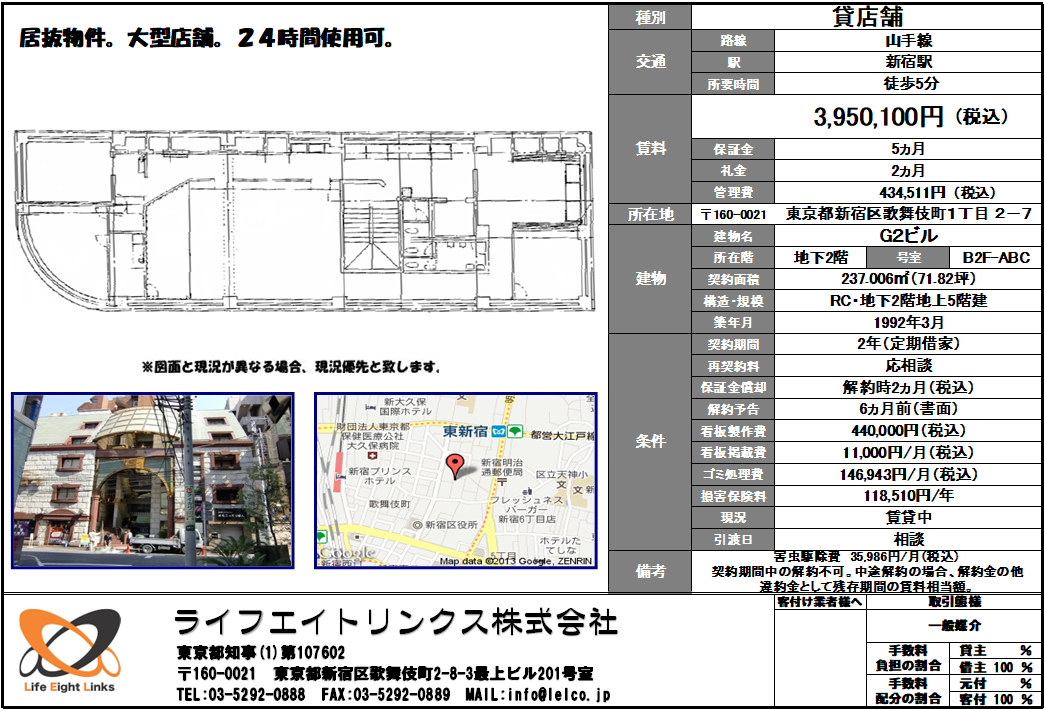
Task: Click the 所要時間 label cell
Action: click(733, 84)
